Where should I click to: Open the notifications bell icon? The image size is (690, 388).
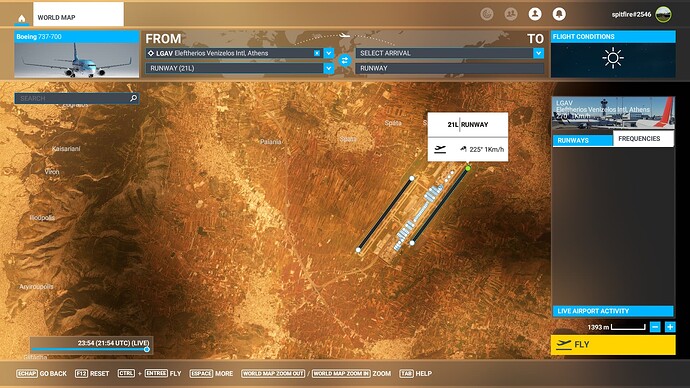559,14
